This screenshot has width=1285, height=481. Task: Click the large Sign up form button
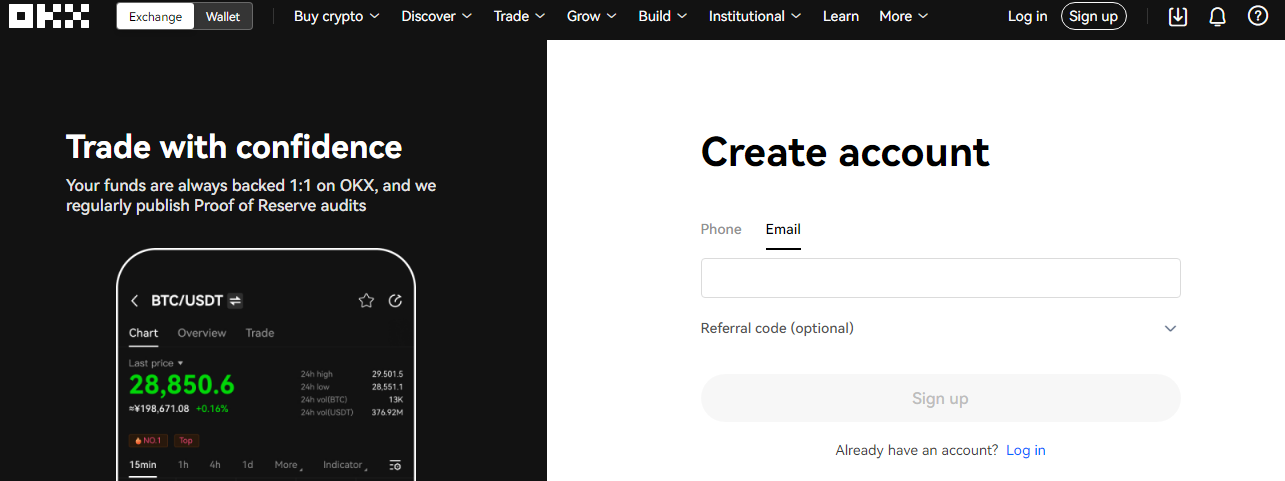[x=940, y=398]
